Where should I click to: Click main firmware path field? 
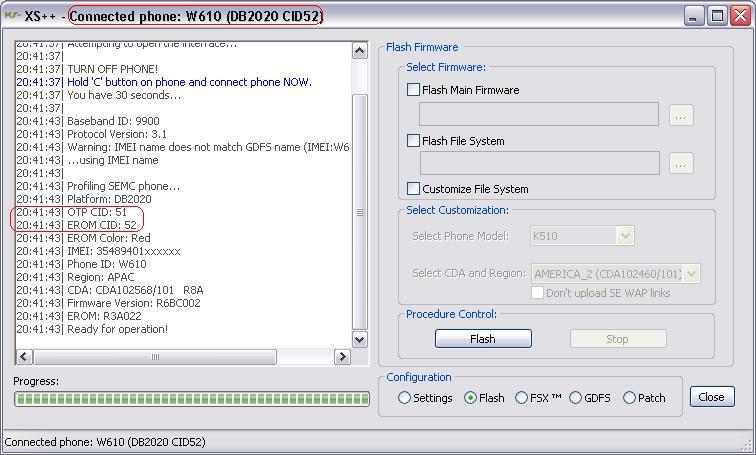pos(539,114)
